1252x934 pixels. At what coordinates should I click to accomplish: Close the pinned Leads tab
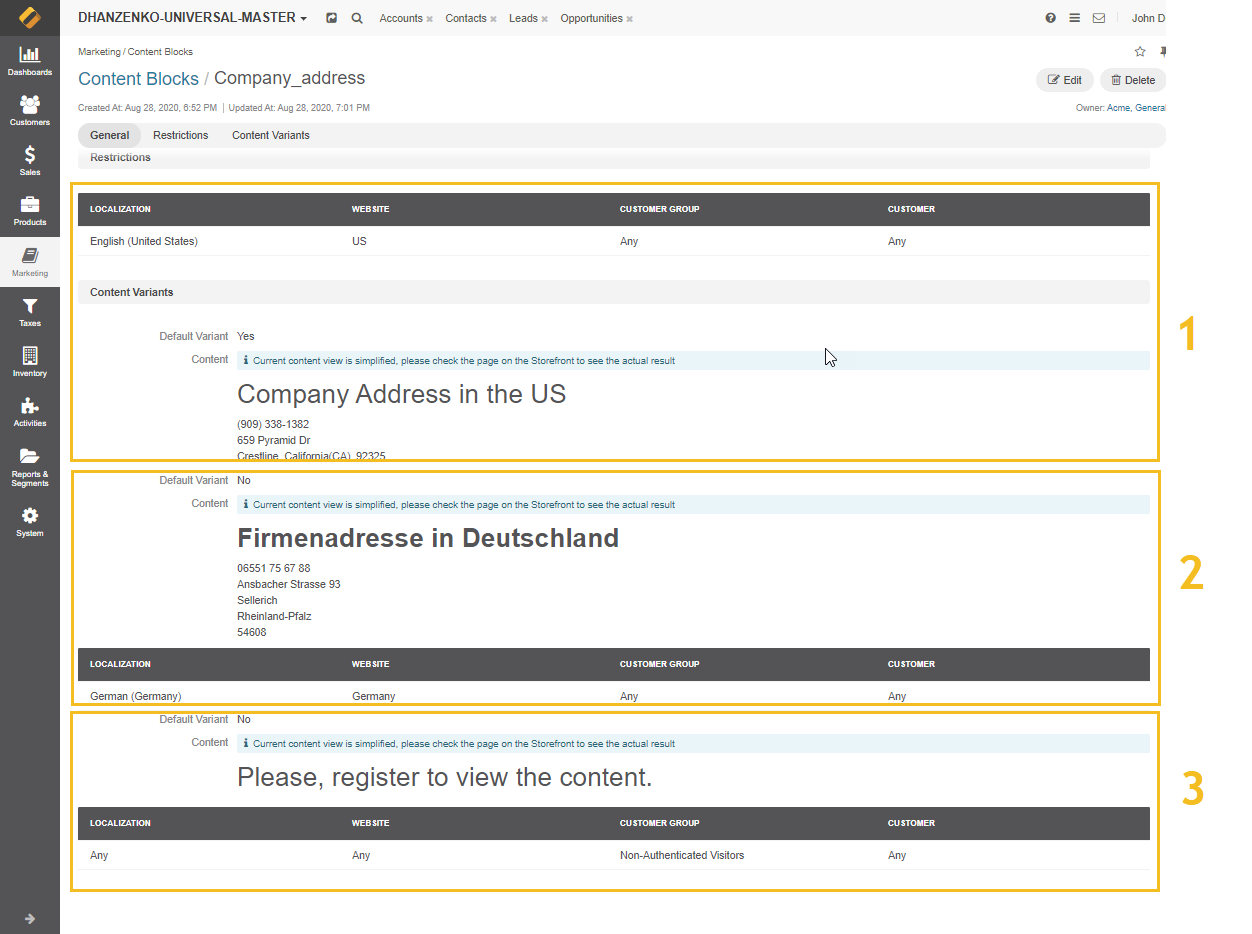coord(544,19)
